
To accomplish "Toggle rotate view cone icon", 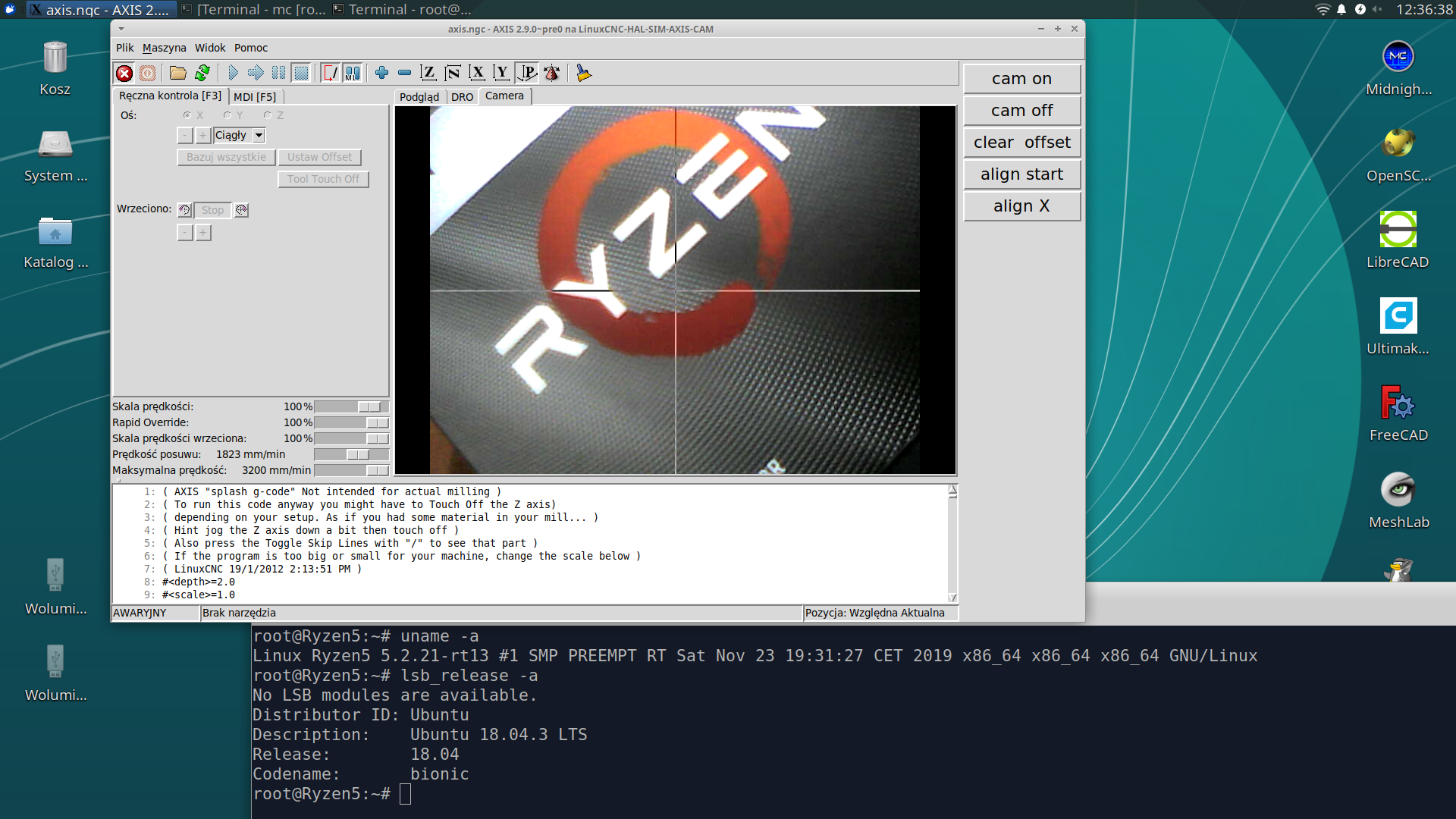I will pyautogui.click(x=551, y=73).
